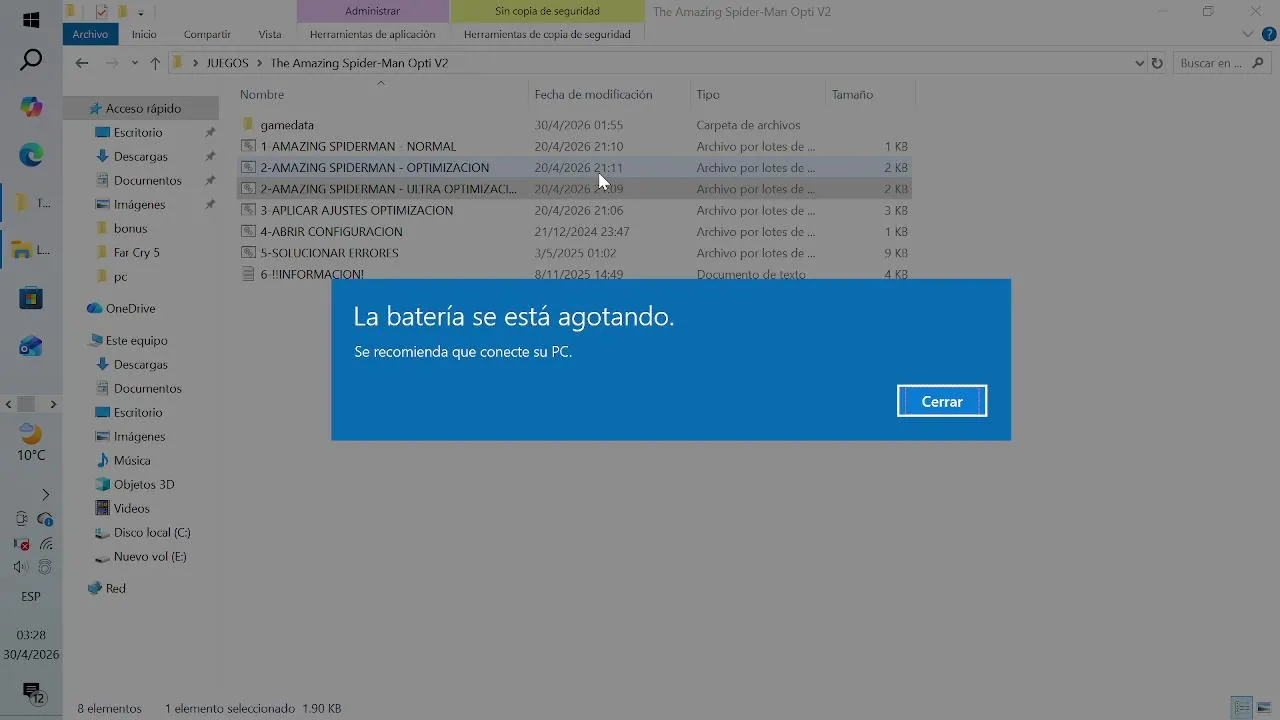Open Disco local (C:) drive
This screenshot has width=1280, height=720.
152,532
